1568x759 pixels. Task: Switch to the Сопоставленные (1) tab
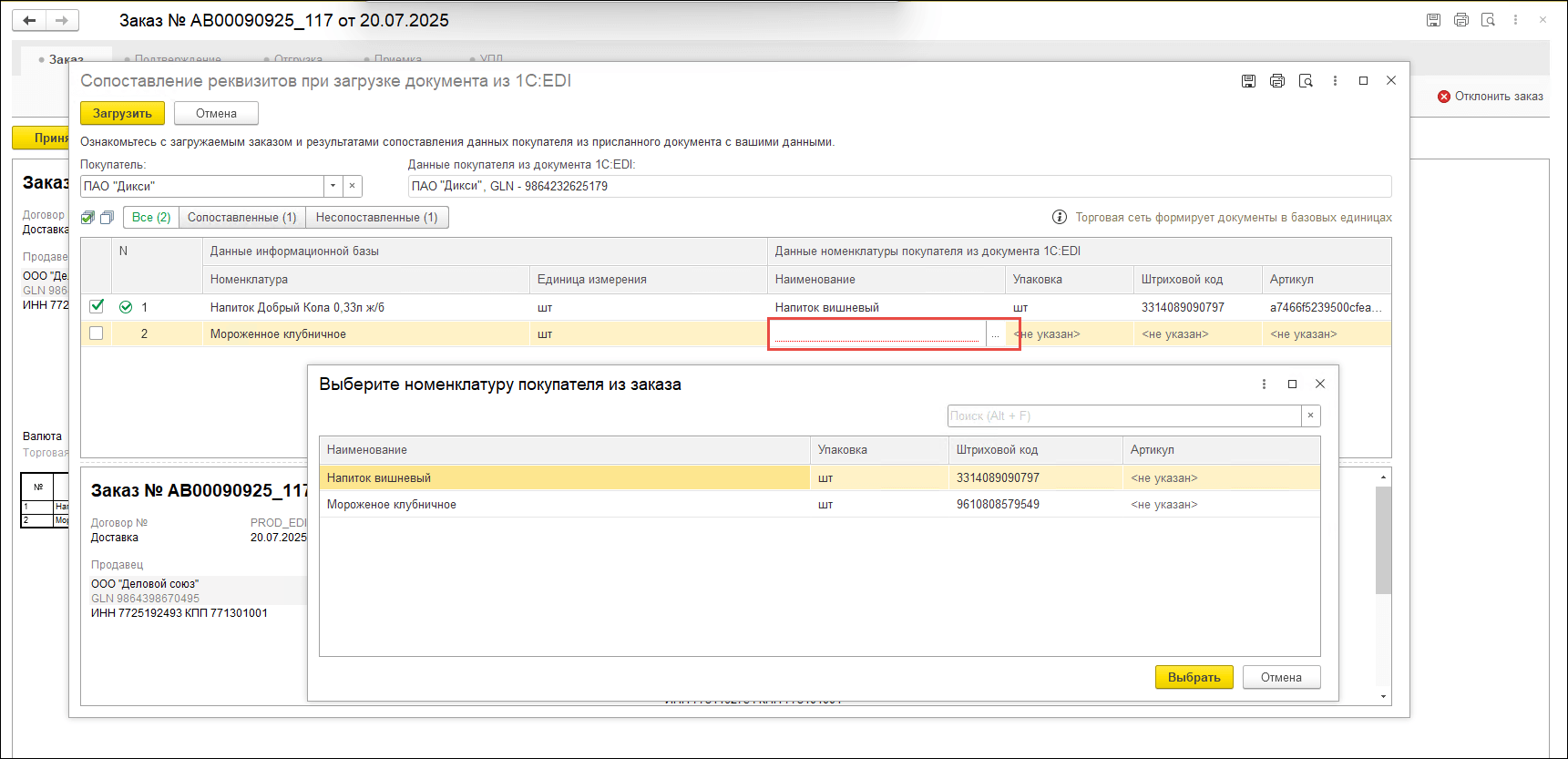pyautogui.click(x=241, y=218)
